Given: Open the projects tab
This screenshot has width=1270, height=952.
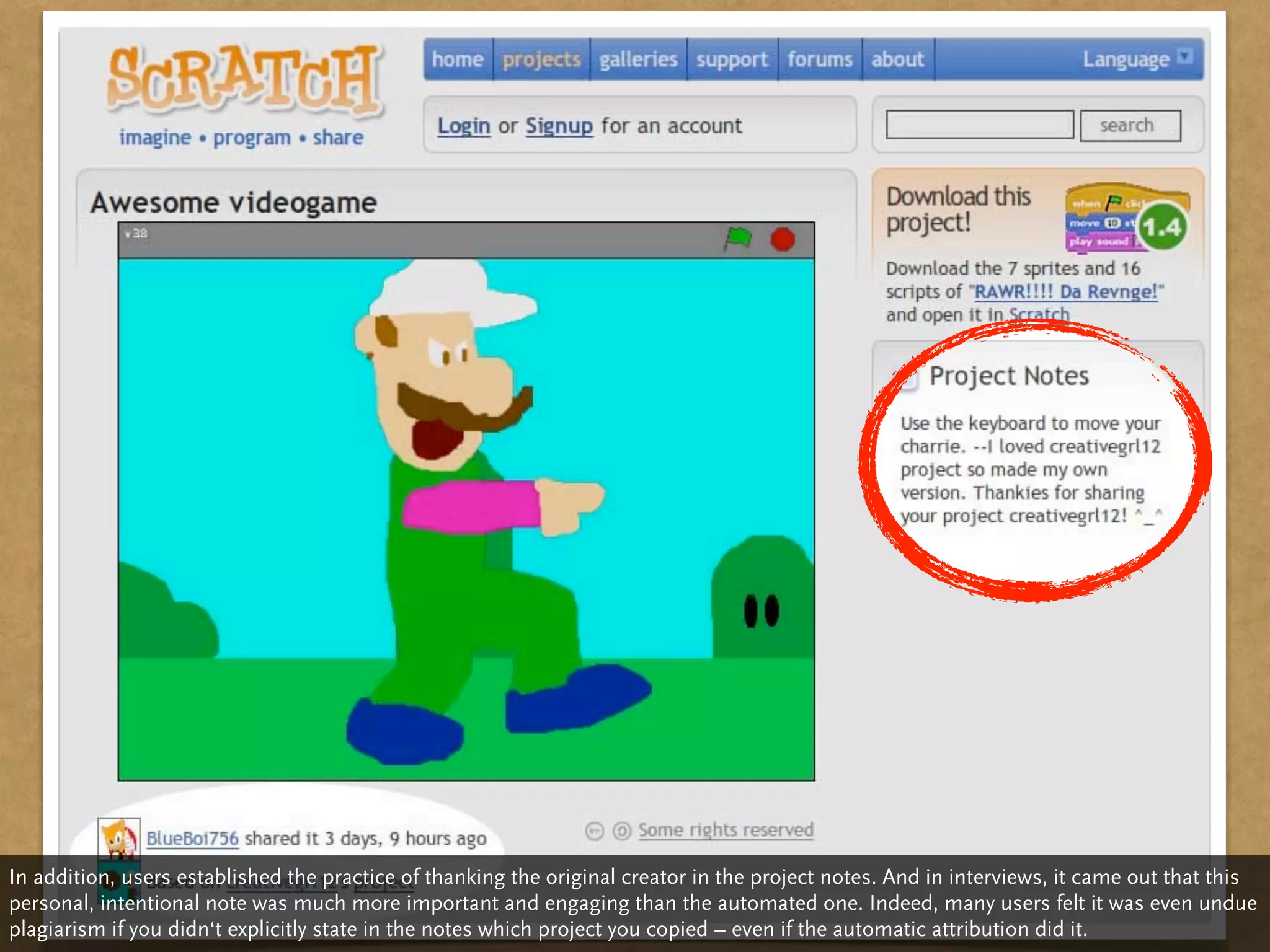Looking at the screenshot, I should pos(541,59).
